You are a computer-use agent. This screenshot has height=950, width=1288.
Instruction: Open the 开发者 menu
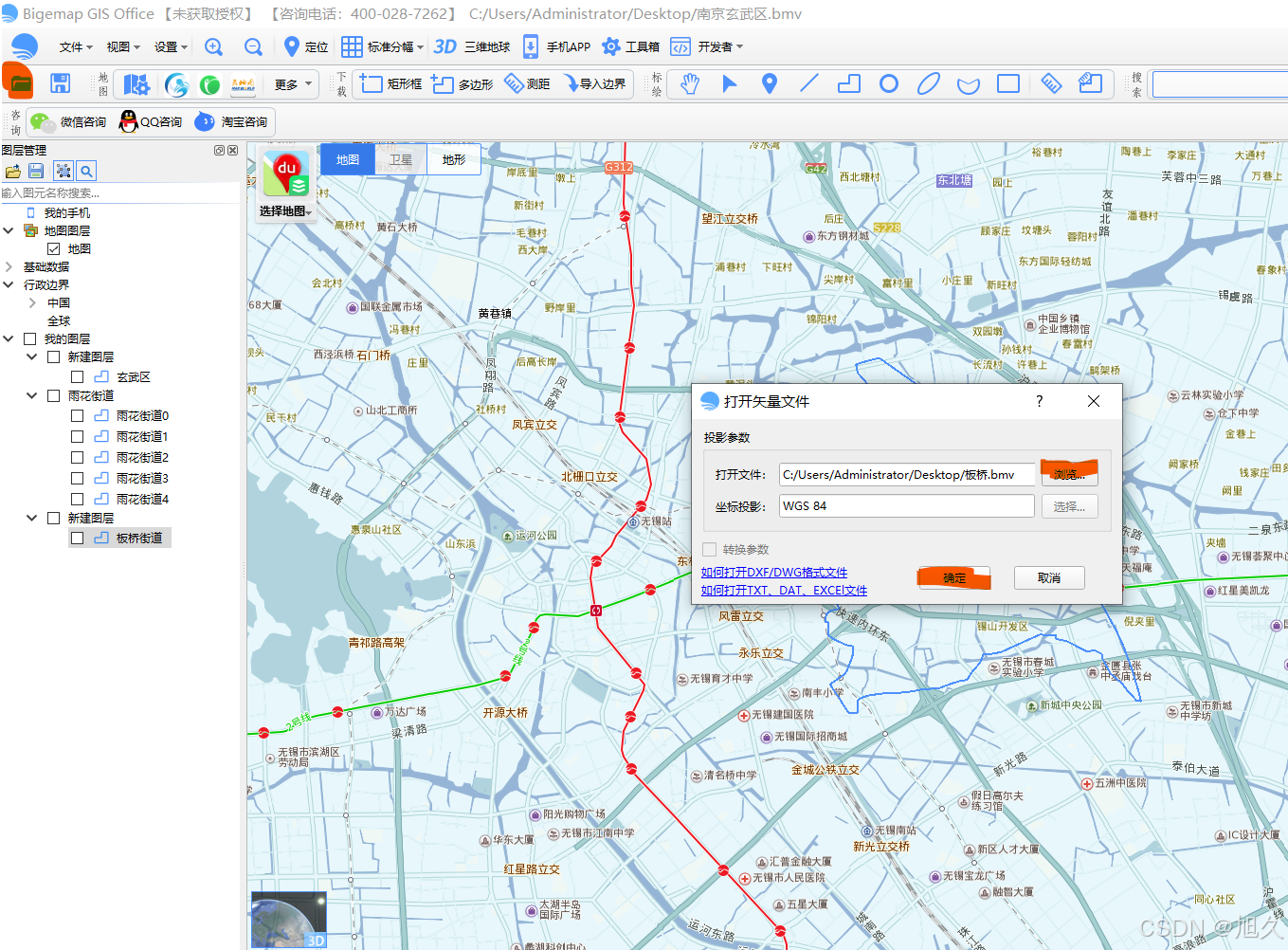point(706,46)
